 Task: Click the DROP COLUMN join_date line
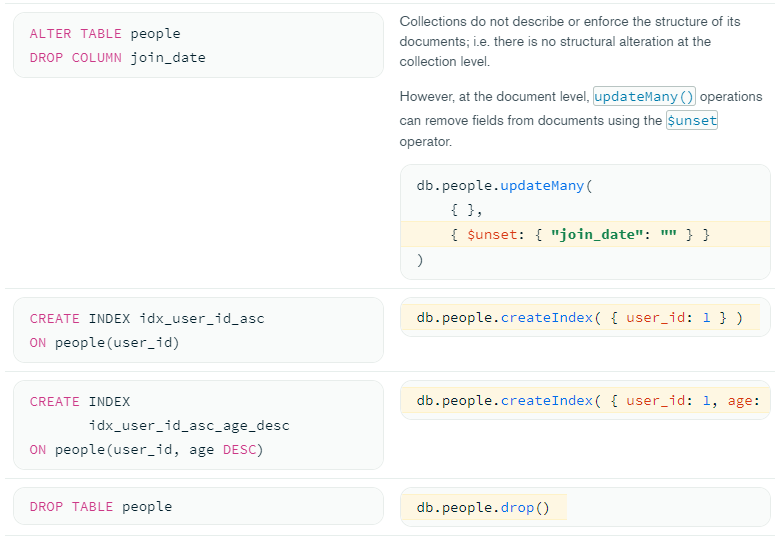point(117,58)
